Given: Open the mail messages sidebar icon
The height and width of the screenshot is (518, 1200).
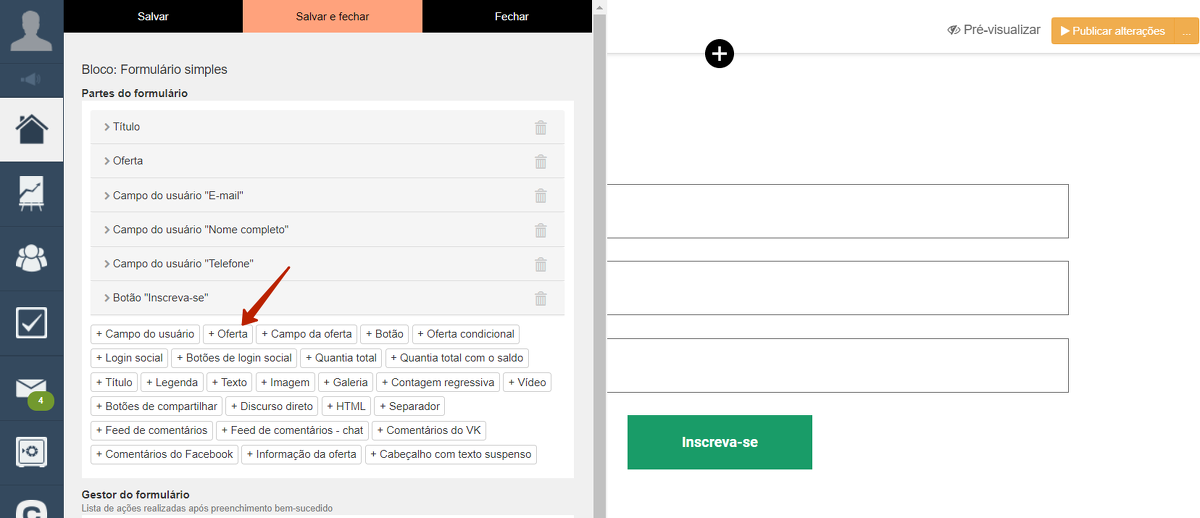Looking at the screenshot, I should (x=31, y=388).
